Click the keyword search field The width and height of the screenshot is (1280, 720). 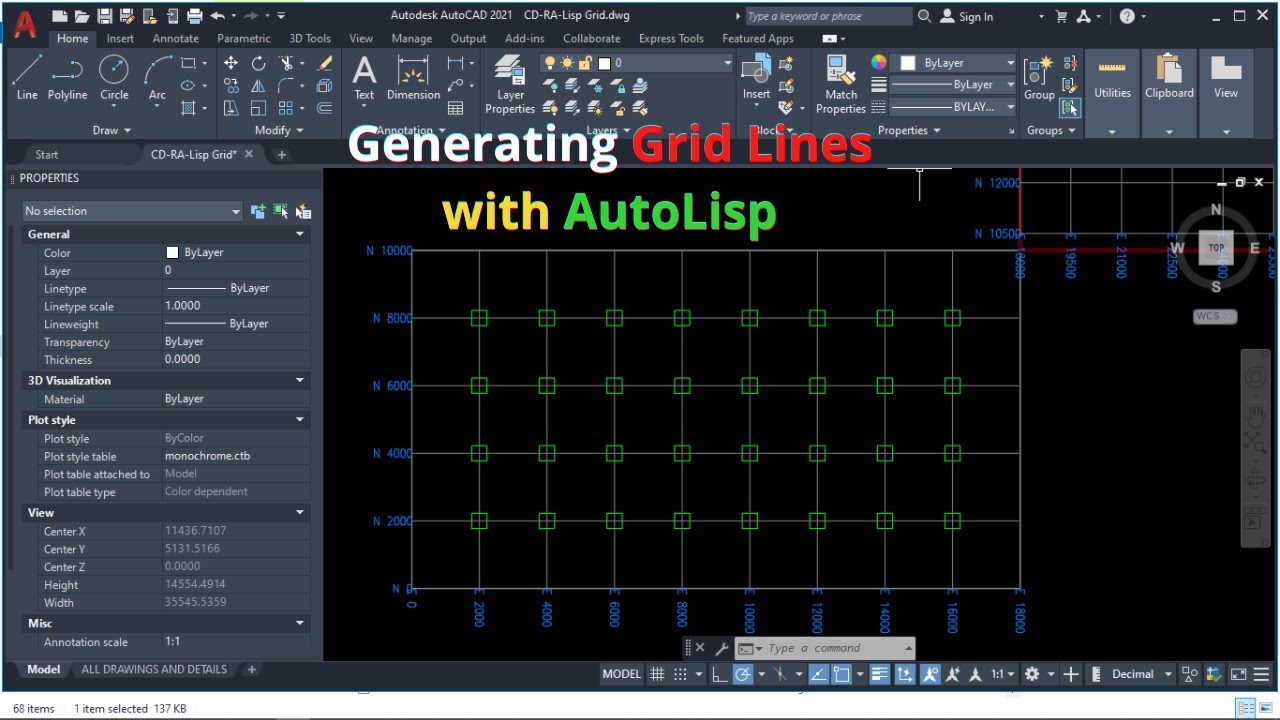point(828,16)
